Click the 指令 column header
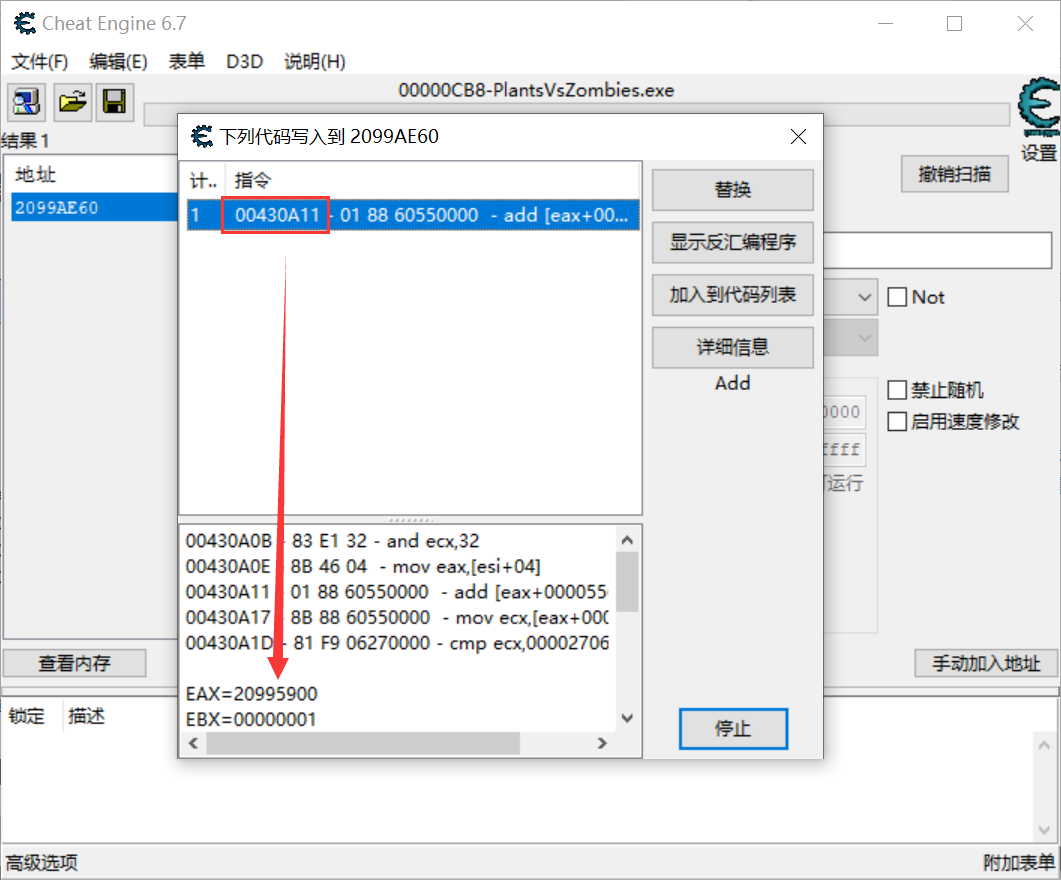The height and width of the screenshot is (880, 1061). click(253, 181)
